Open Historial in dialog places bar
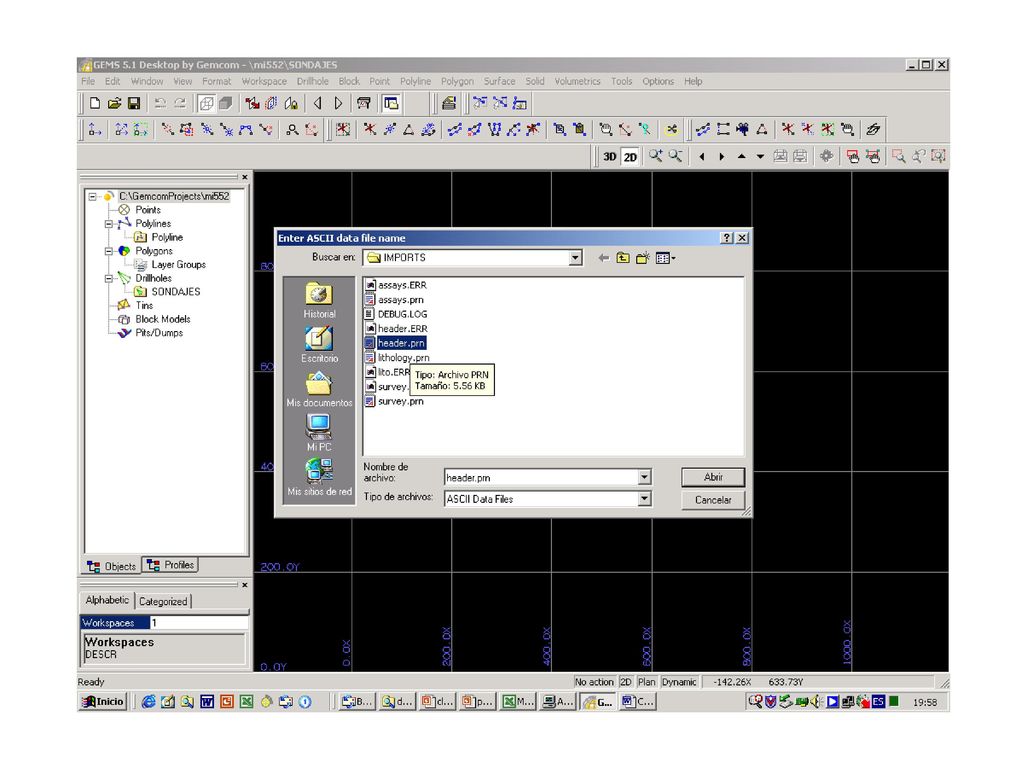Screen dimensions: 1024x768 click(x=319, y=300)
